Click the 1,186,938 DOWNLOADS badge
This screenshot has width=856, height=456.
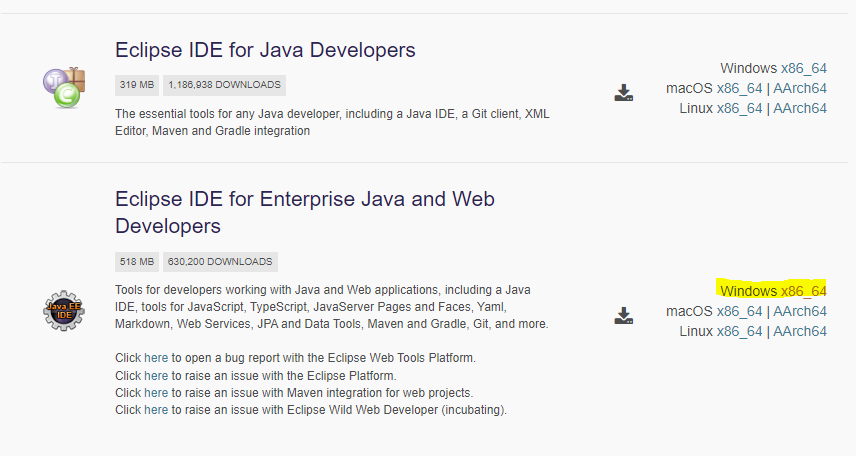point(224,85)
